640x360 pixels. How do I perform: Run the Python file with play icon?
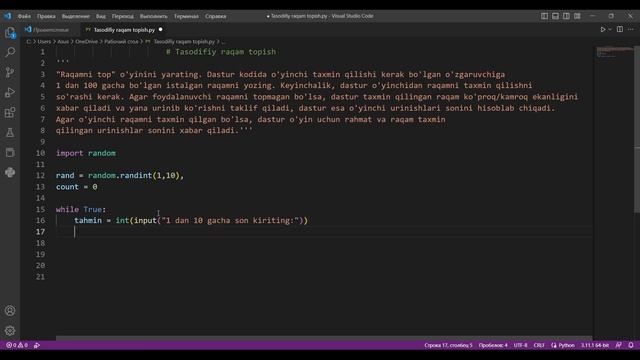pyautogui.click(x=602, y=29)
